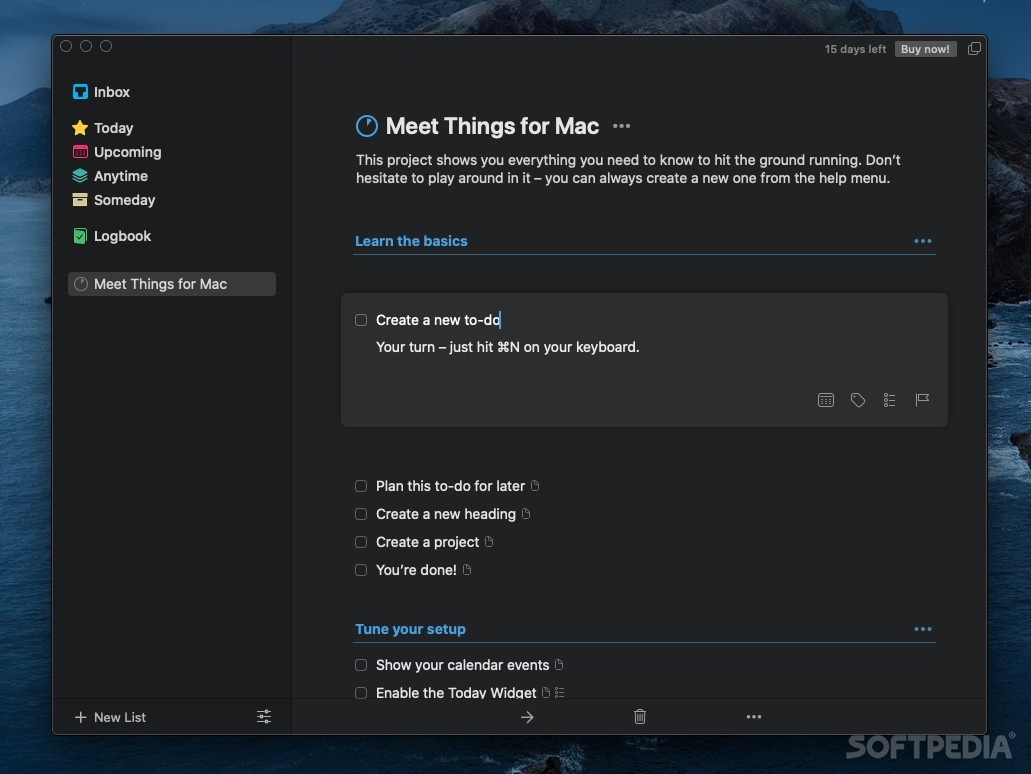1031x774 pixels.
Task: Open the You're done! to-do
Action: coord(416,570)
